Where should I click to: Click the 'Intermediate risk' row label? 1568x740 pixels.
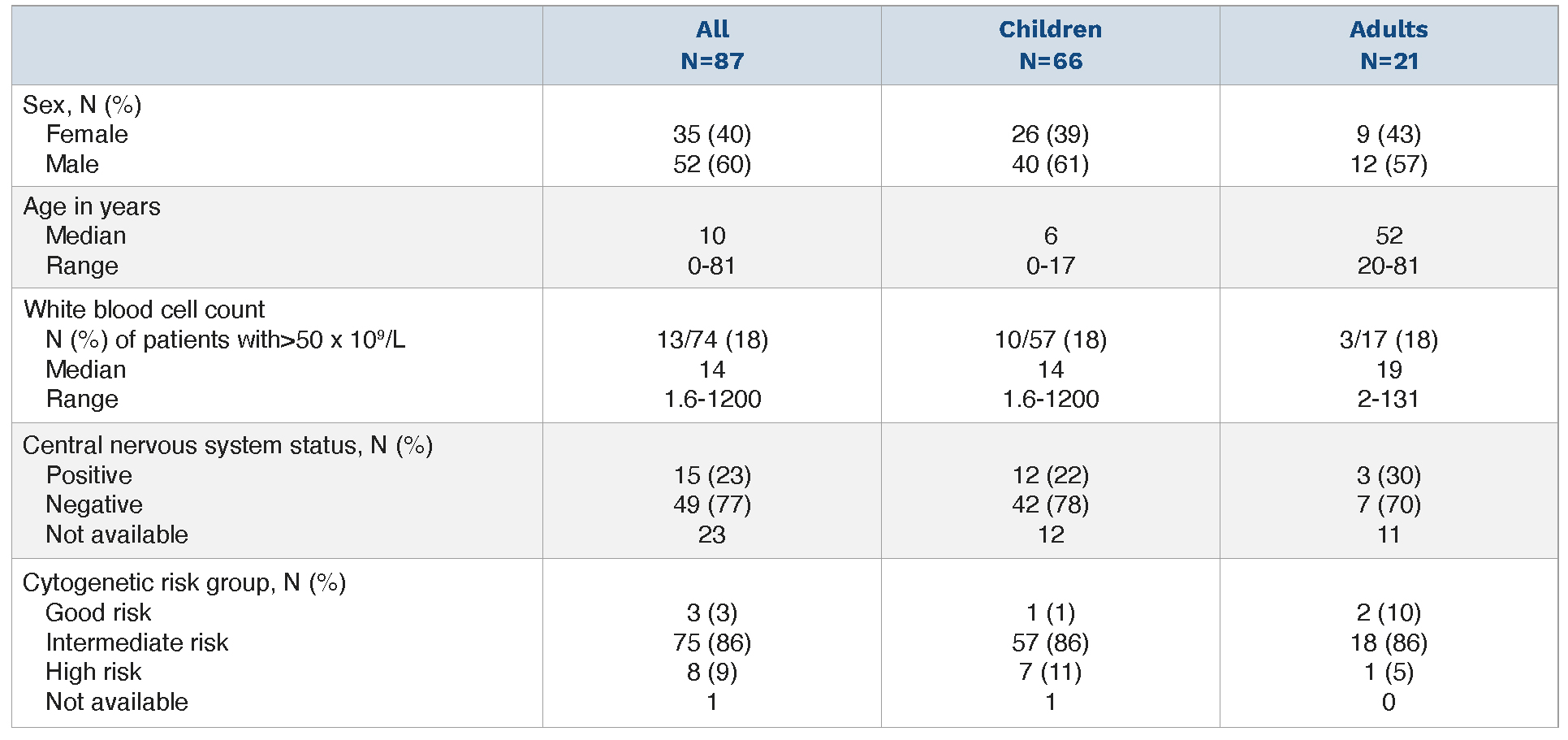pos(136,643)
